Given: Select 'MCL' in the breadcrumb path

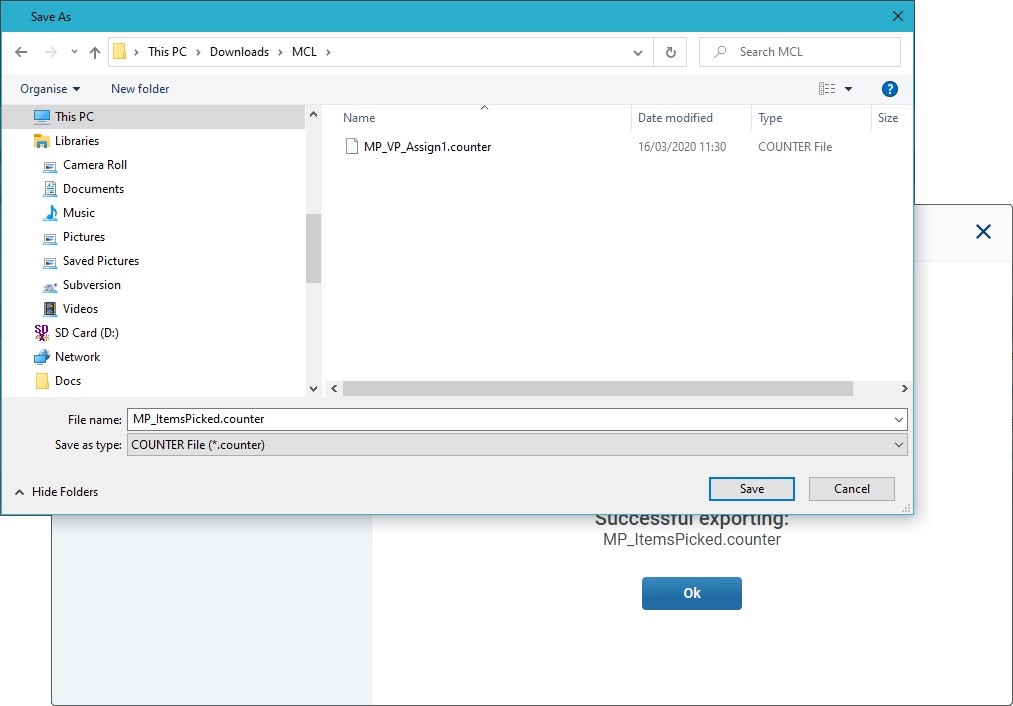Looking at the screenshot, I should [304, 52].
